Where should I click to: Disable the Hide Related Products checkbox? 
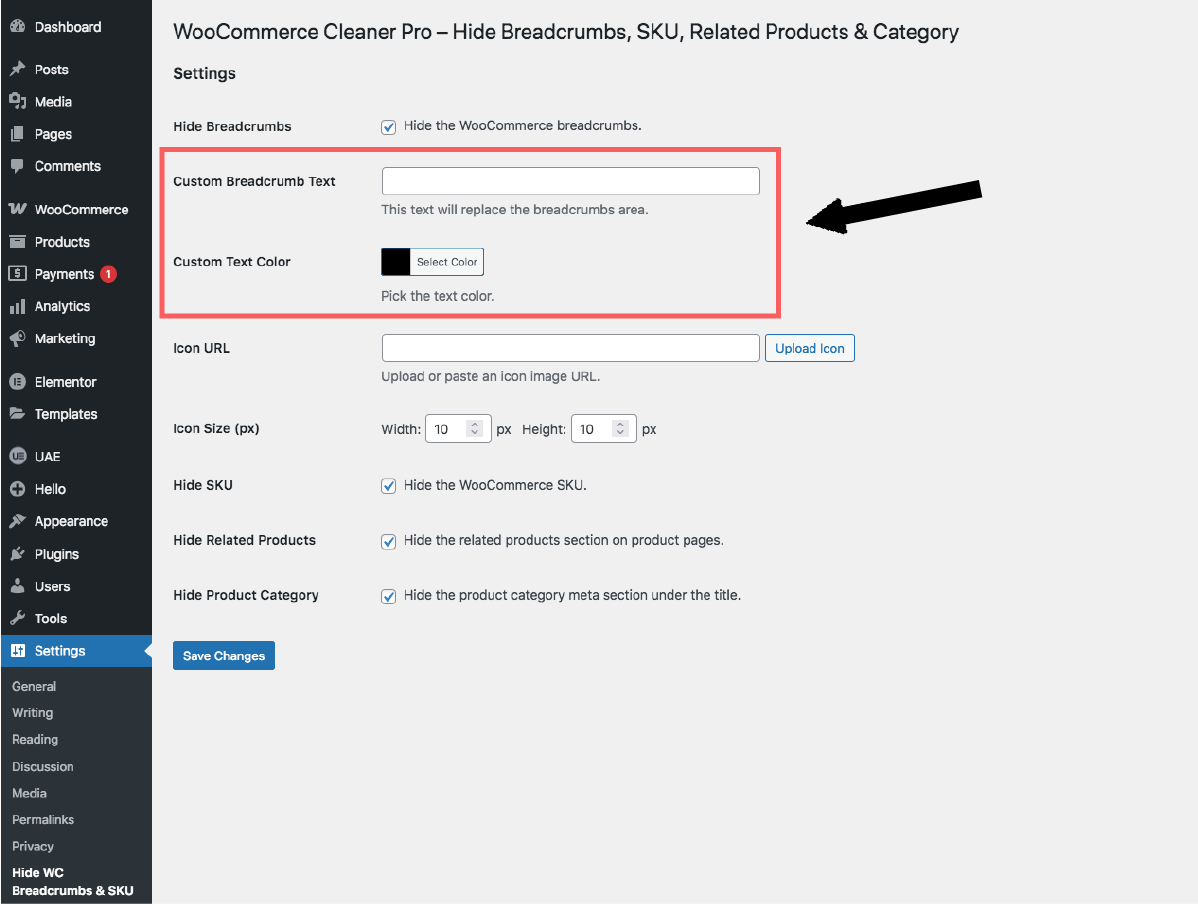389,541
